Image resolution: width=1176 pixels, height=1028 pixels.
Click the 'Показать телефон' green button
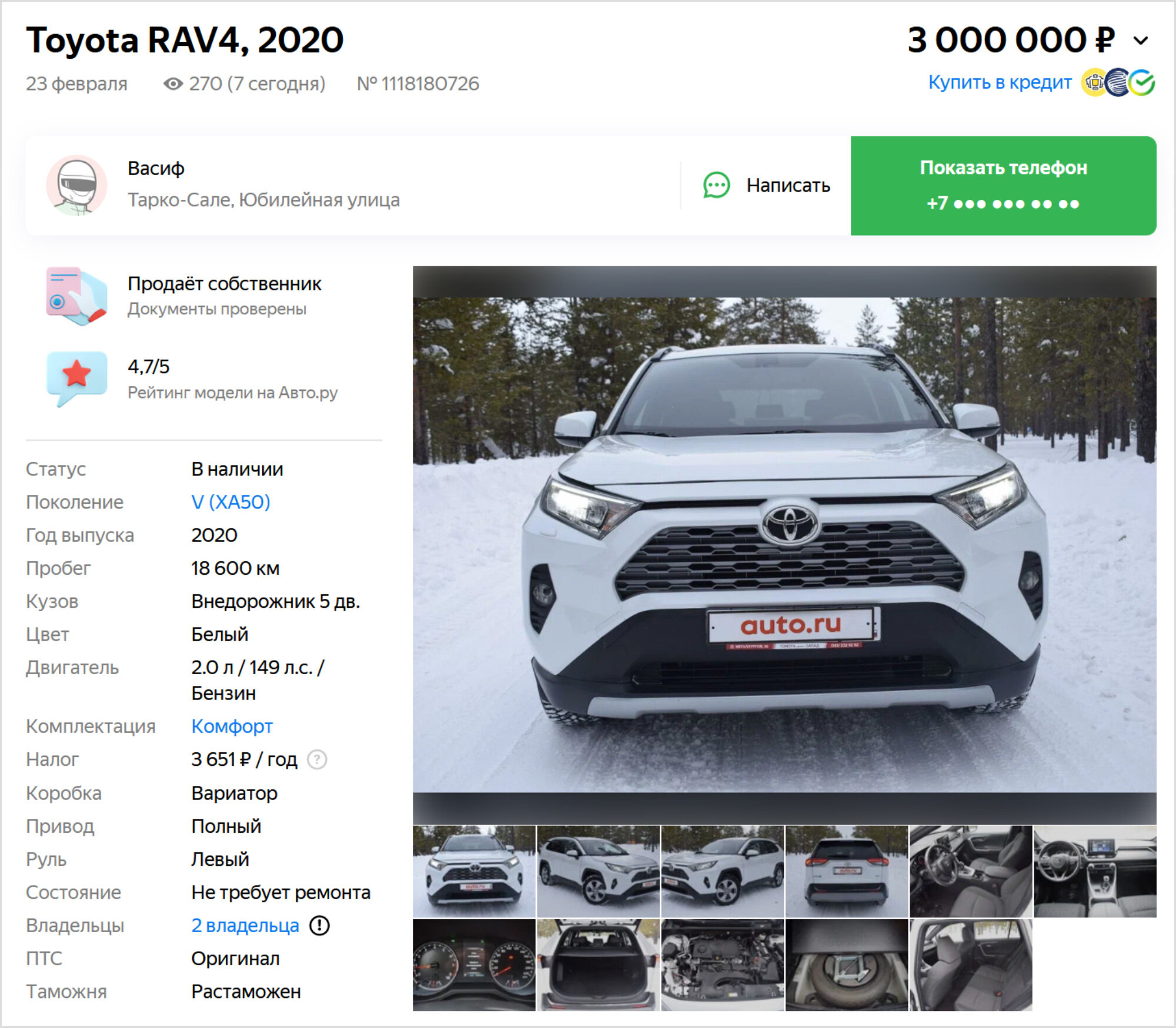[x=1003, y=186]
